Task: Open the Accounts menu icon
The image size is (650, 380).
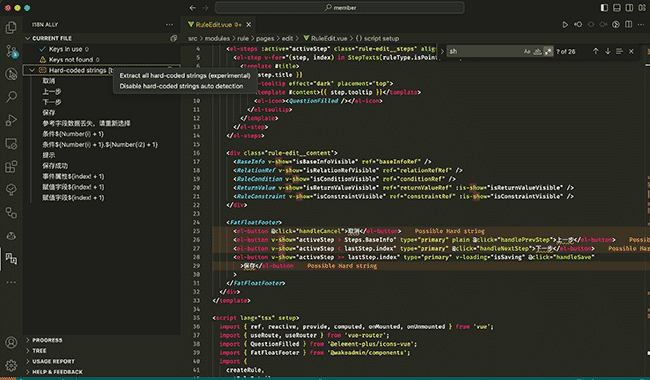Action: click(11, 342)
